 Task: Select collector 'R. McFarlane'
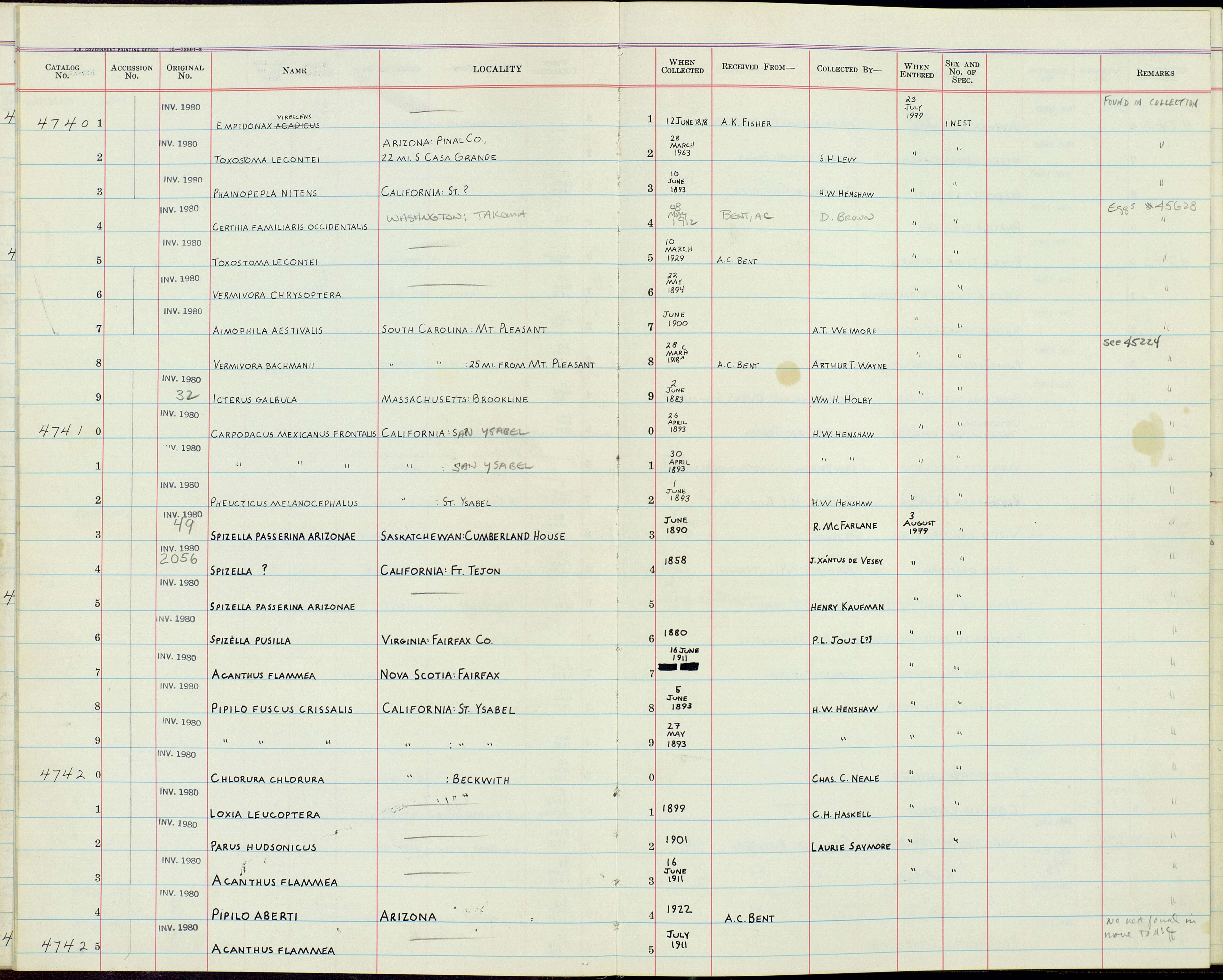click(845, 526)
